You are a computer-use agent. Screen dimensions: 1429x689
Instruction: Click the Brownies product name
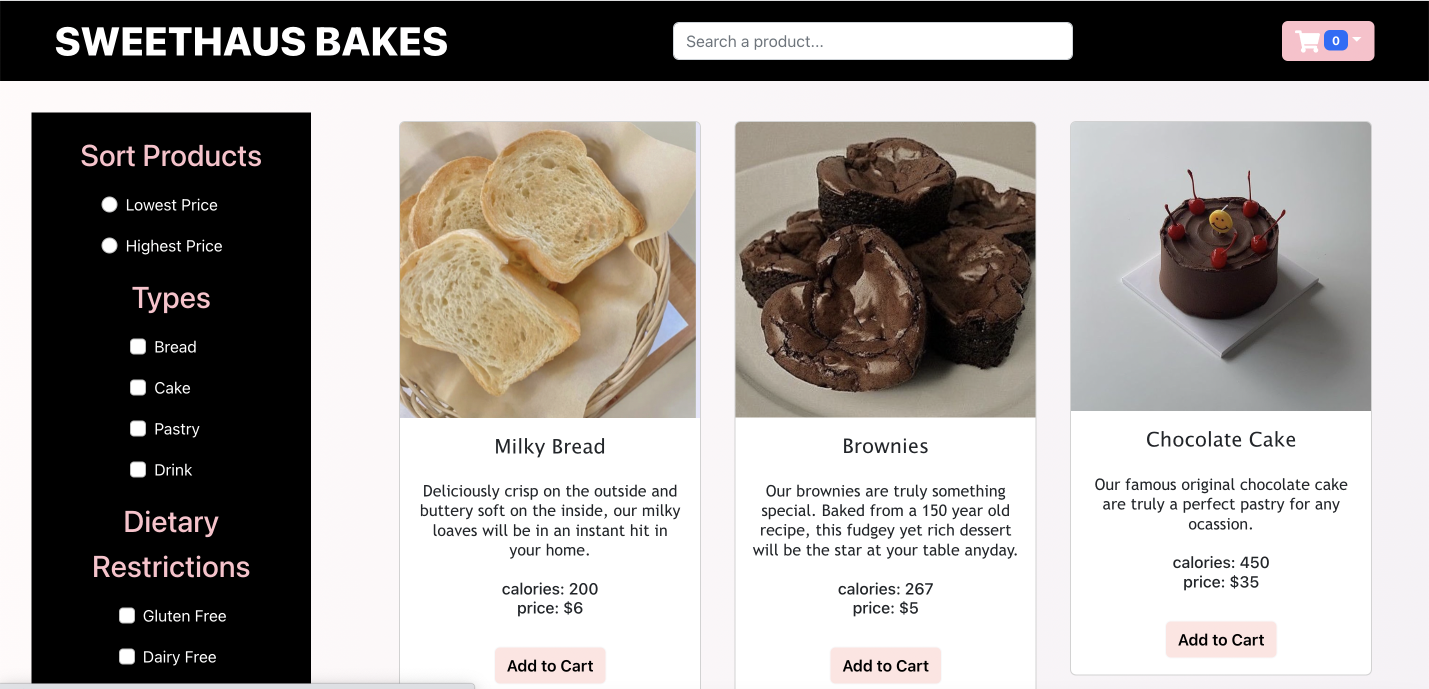(885, 447)
